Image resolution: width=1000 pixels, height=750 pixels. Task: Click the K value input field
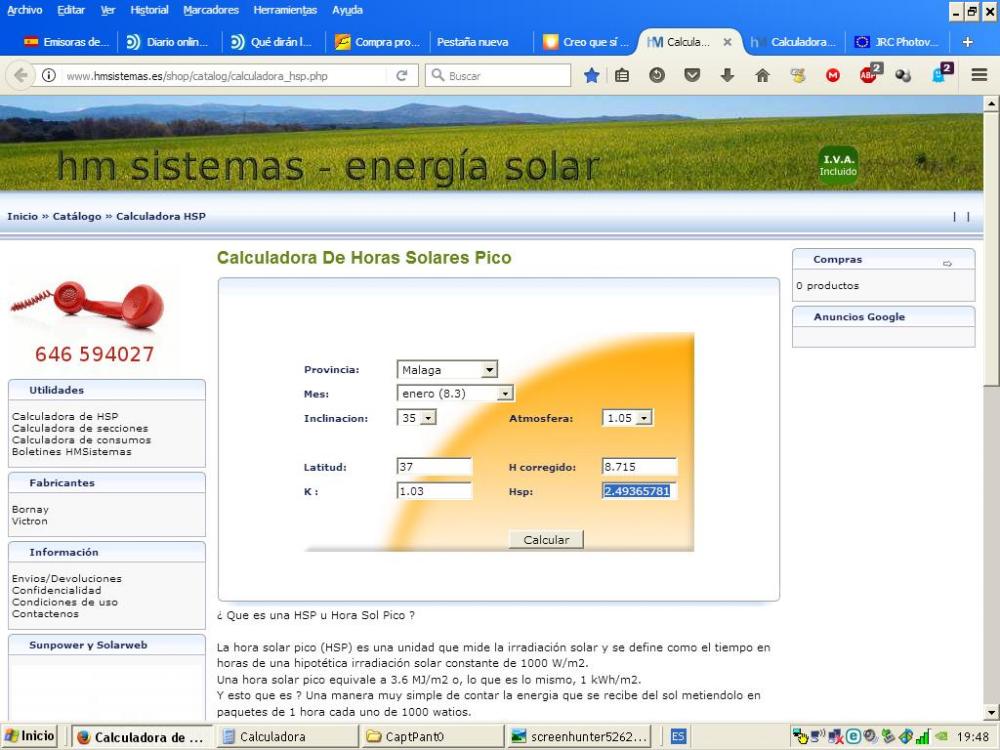pos(434,491)
